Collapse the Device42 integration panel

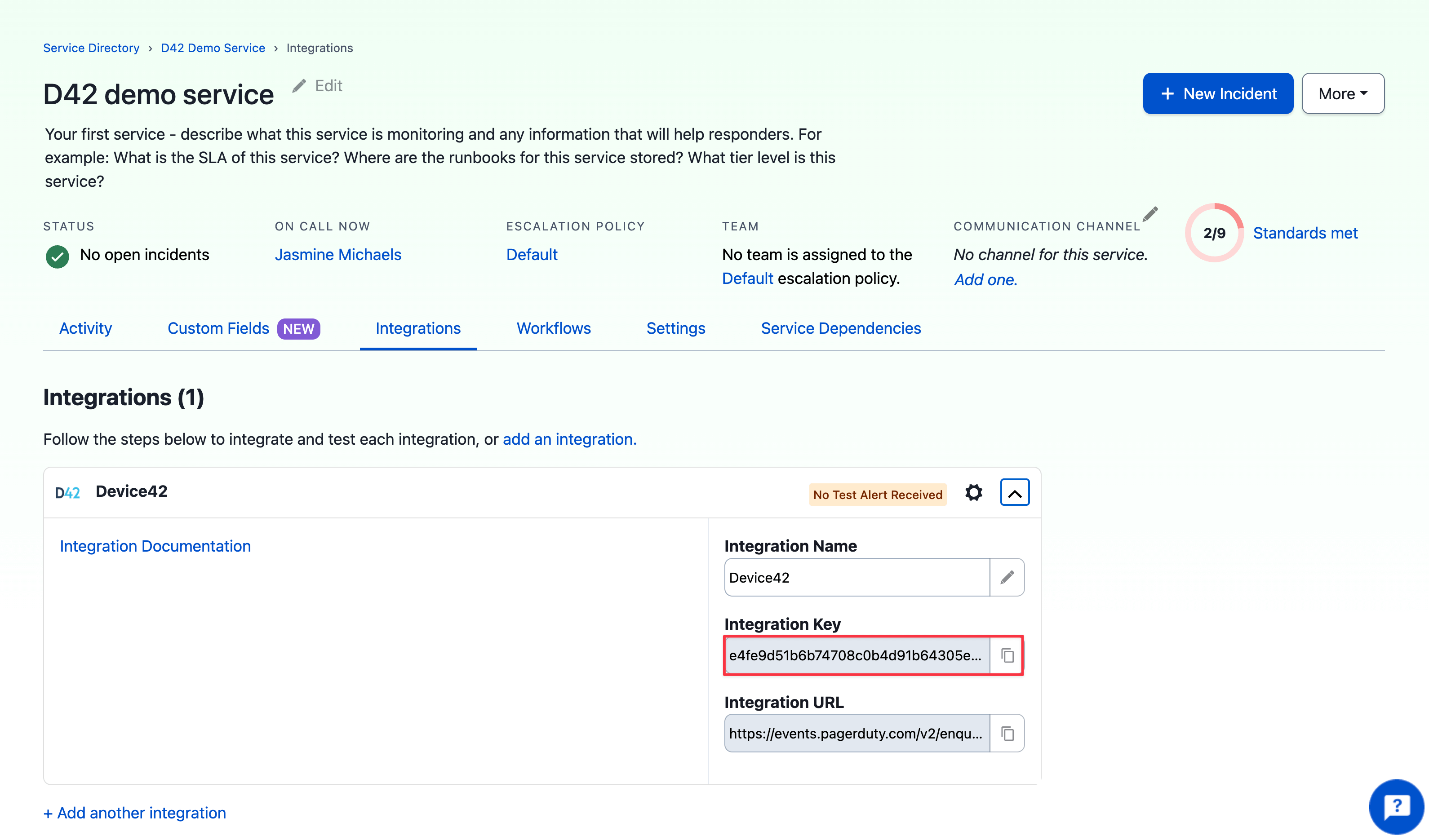(x=1015, y=493)
